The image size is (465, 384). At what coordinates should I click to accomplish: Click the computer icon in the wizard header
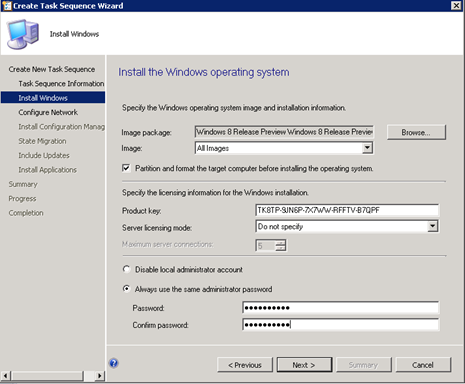click(x=23, y=34)
